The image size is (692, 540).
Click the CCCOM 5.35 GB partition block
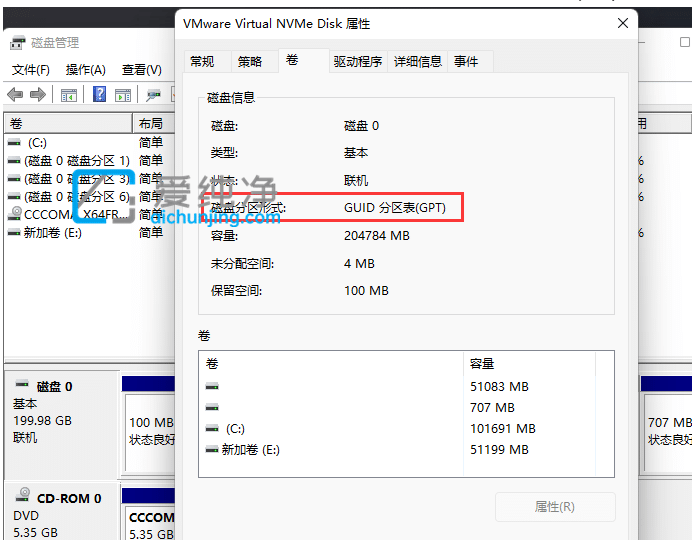(x=150, y=516)
